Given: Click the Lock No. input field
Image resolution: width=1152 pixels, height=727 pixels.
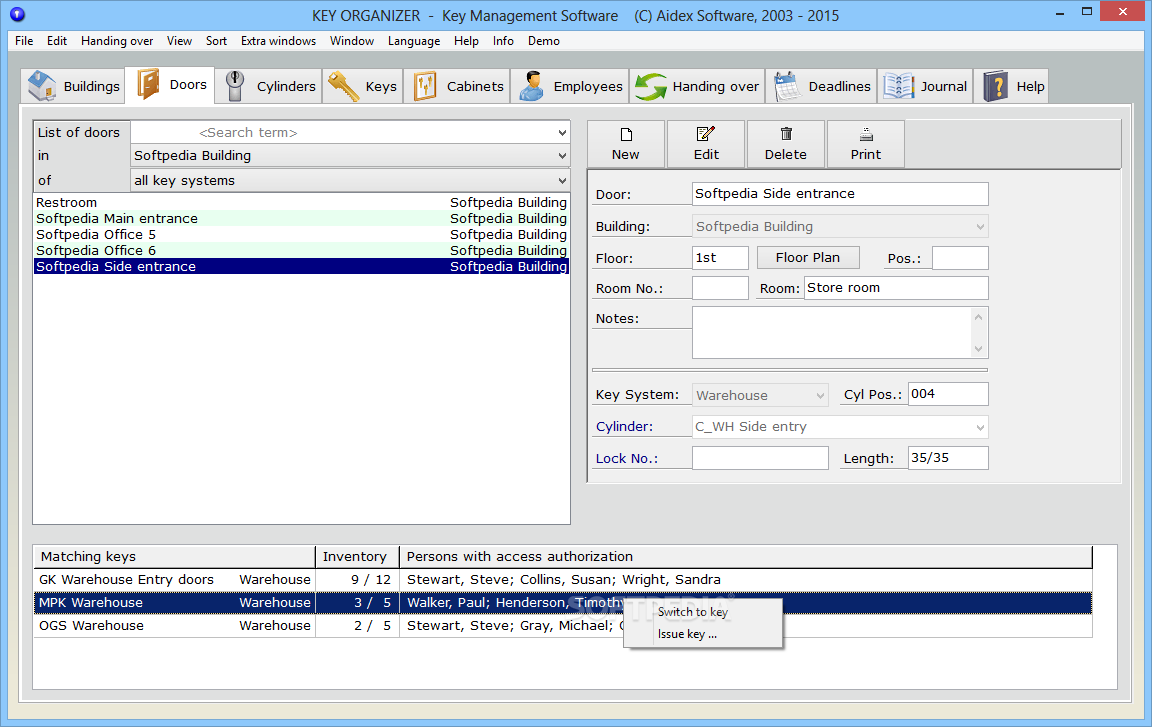Looking at the screenshot, I should pyautogui.click(x=760, y=458).
